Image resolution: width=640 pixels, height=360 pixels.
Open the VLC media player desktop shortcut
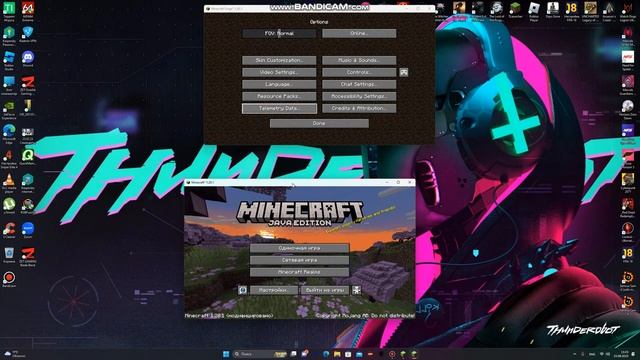pos(9,182)
